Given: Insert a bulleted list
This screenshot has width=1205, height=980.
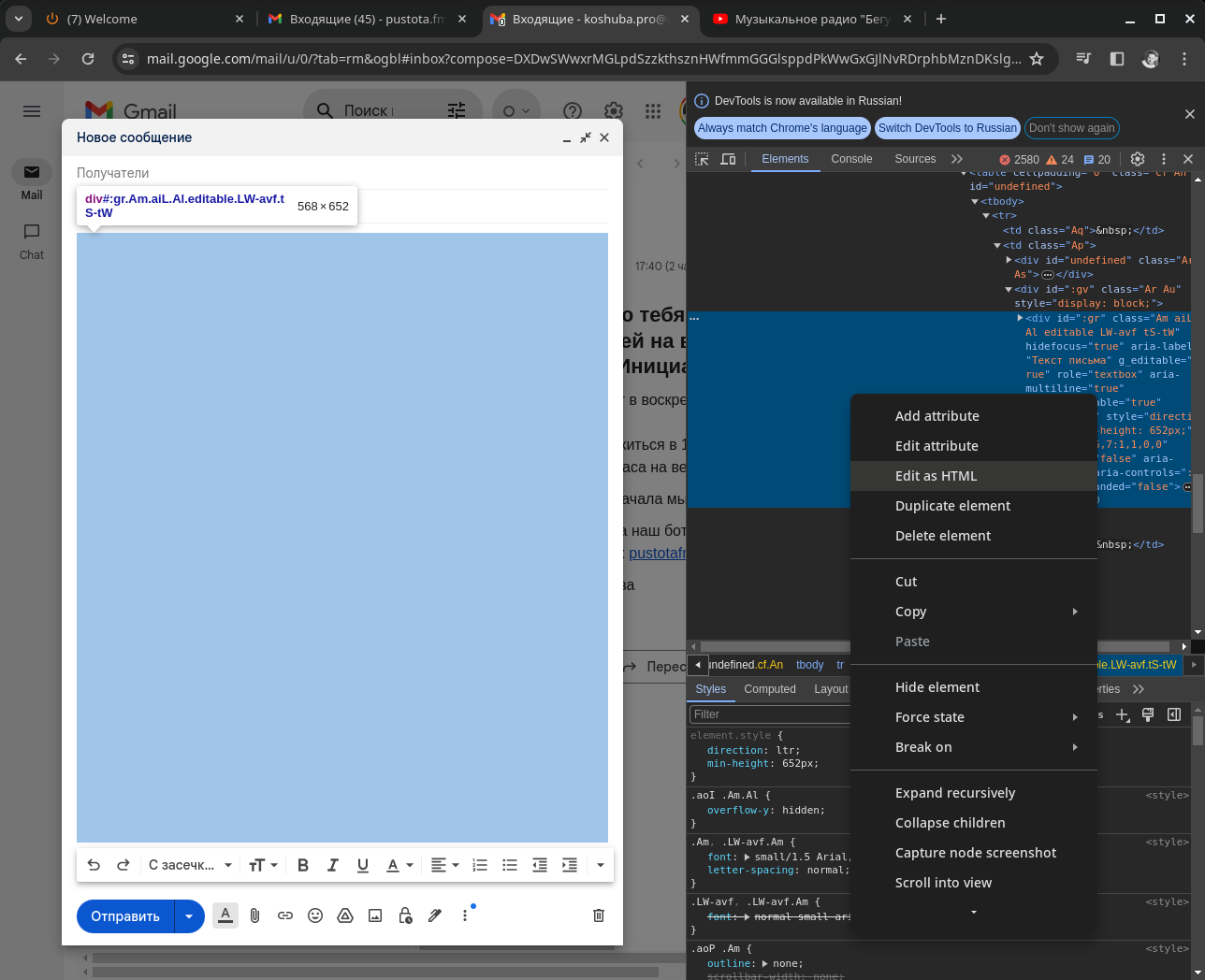Looking at the screenshot, I should click(x=510, y=865).
